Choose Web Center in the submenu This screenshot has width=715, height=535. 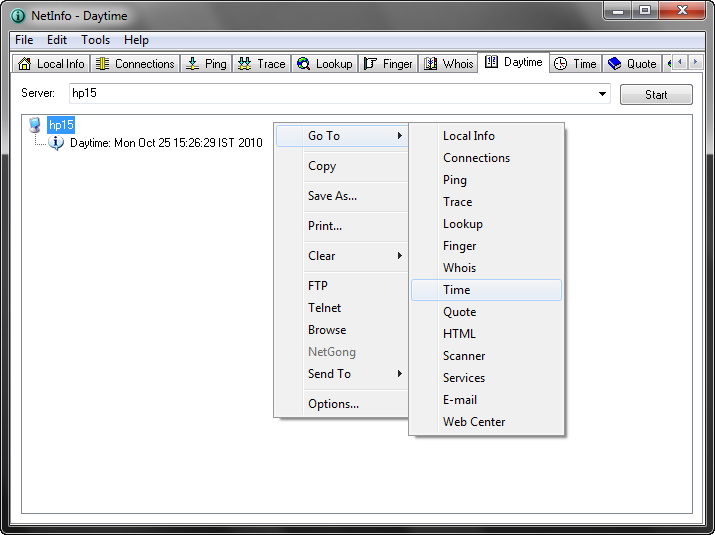click(474, 422)
